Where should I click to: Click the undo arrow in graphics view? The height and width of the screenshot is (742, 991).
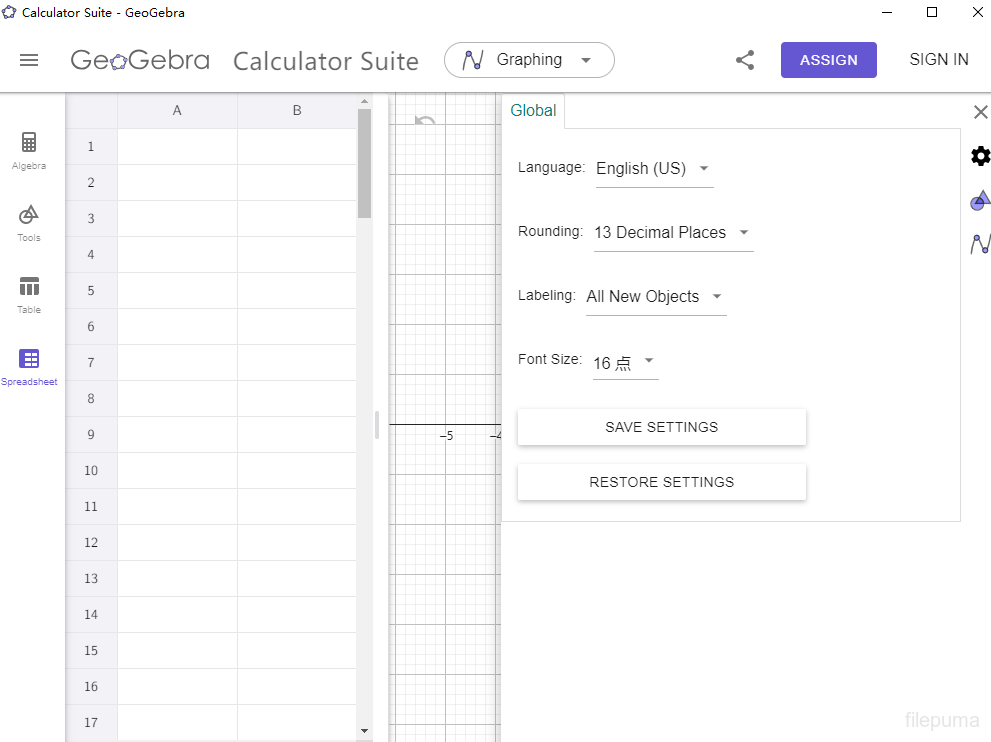click(x=425, y=121)
